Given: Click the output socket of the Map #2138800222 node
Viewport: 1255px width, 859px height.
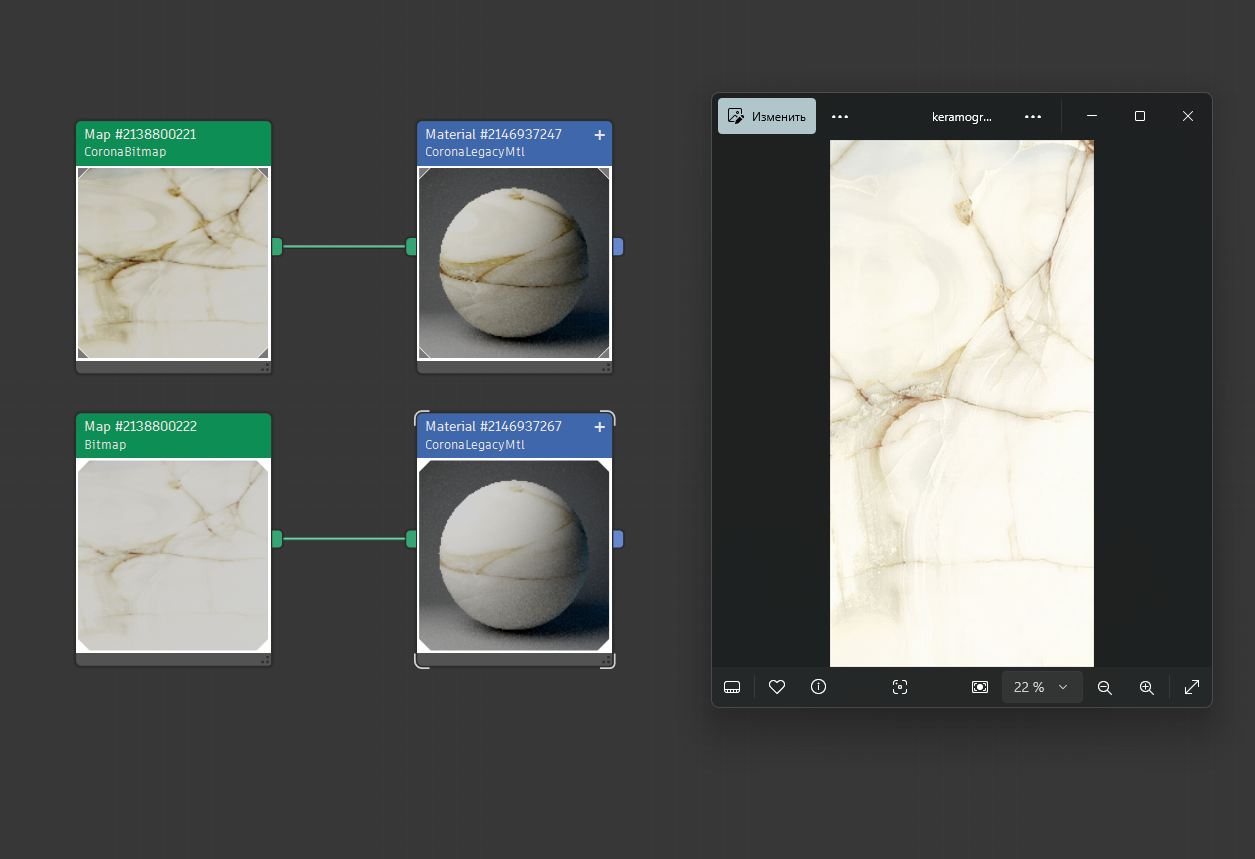Looking at the screenshot, I should (x=277, y=539).
